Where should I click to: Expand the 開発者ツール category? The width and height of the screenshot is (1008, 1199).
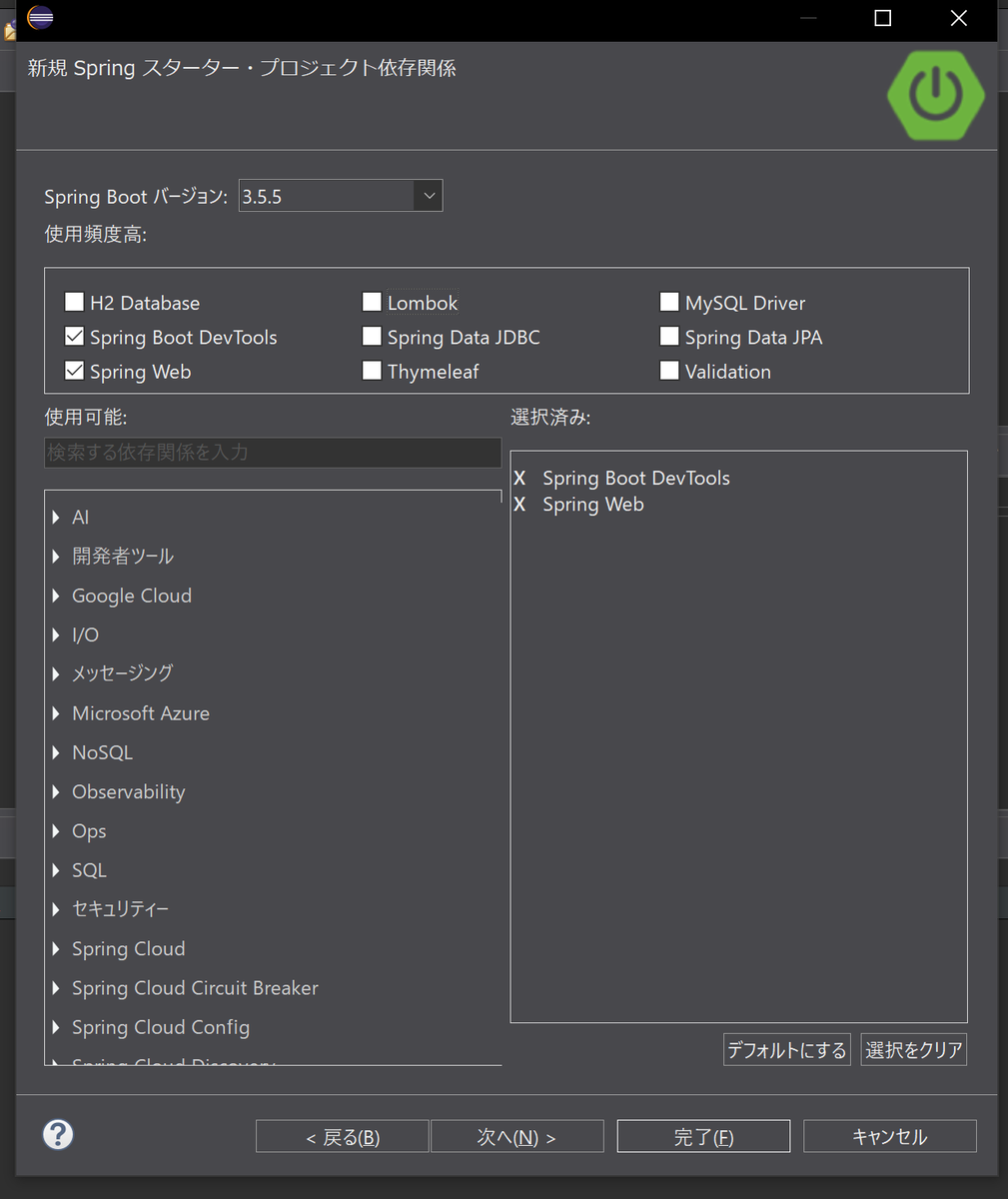(56, 557)
